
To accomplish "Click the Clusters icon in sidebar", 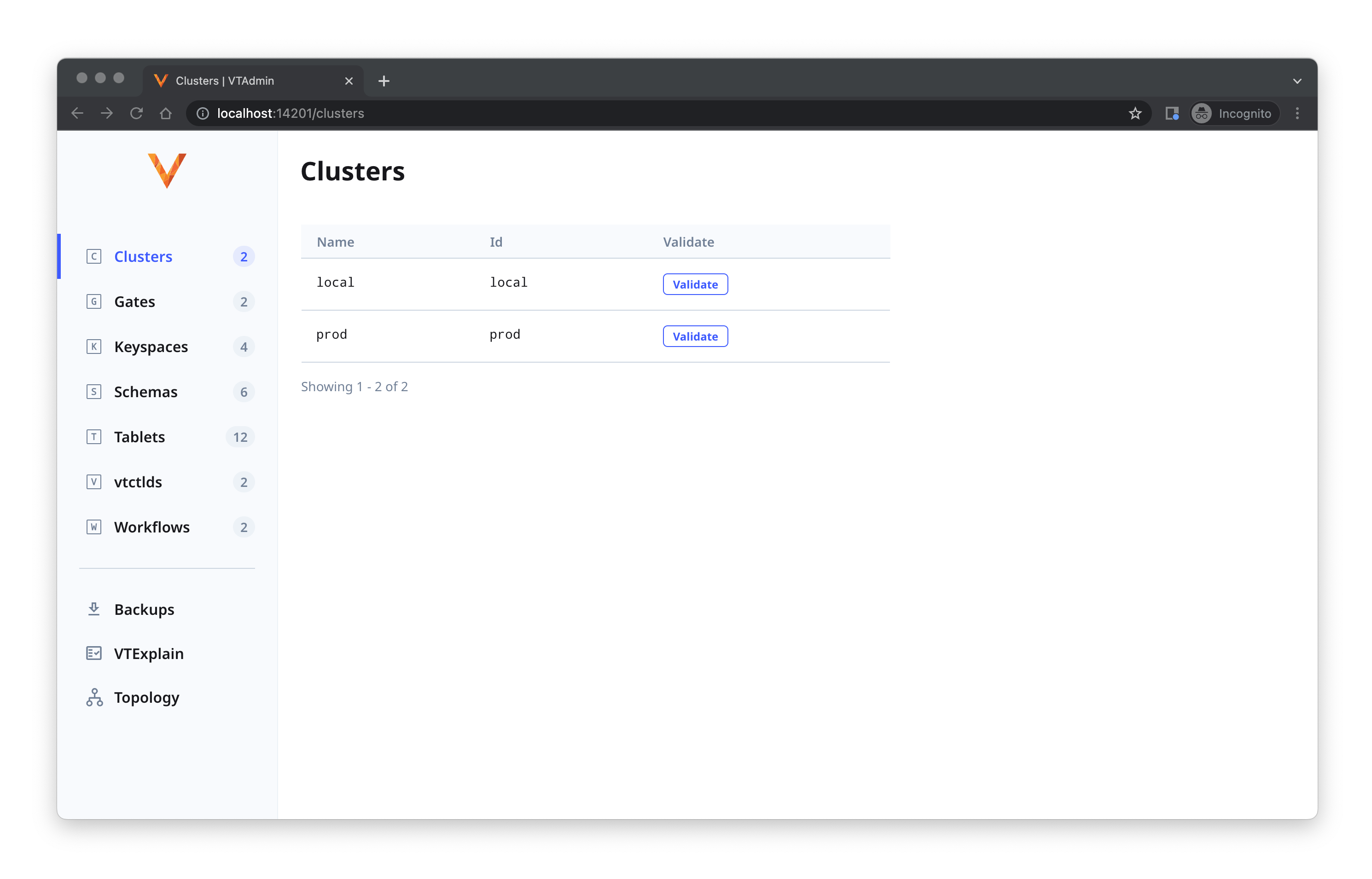I will 94,256.
